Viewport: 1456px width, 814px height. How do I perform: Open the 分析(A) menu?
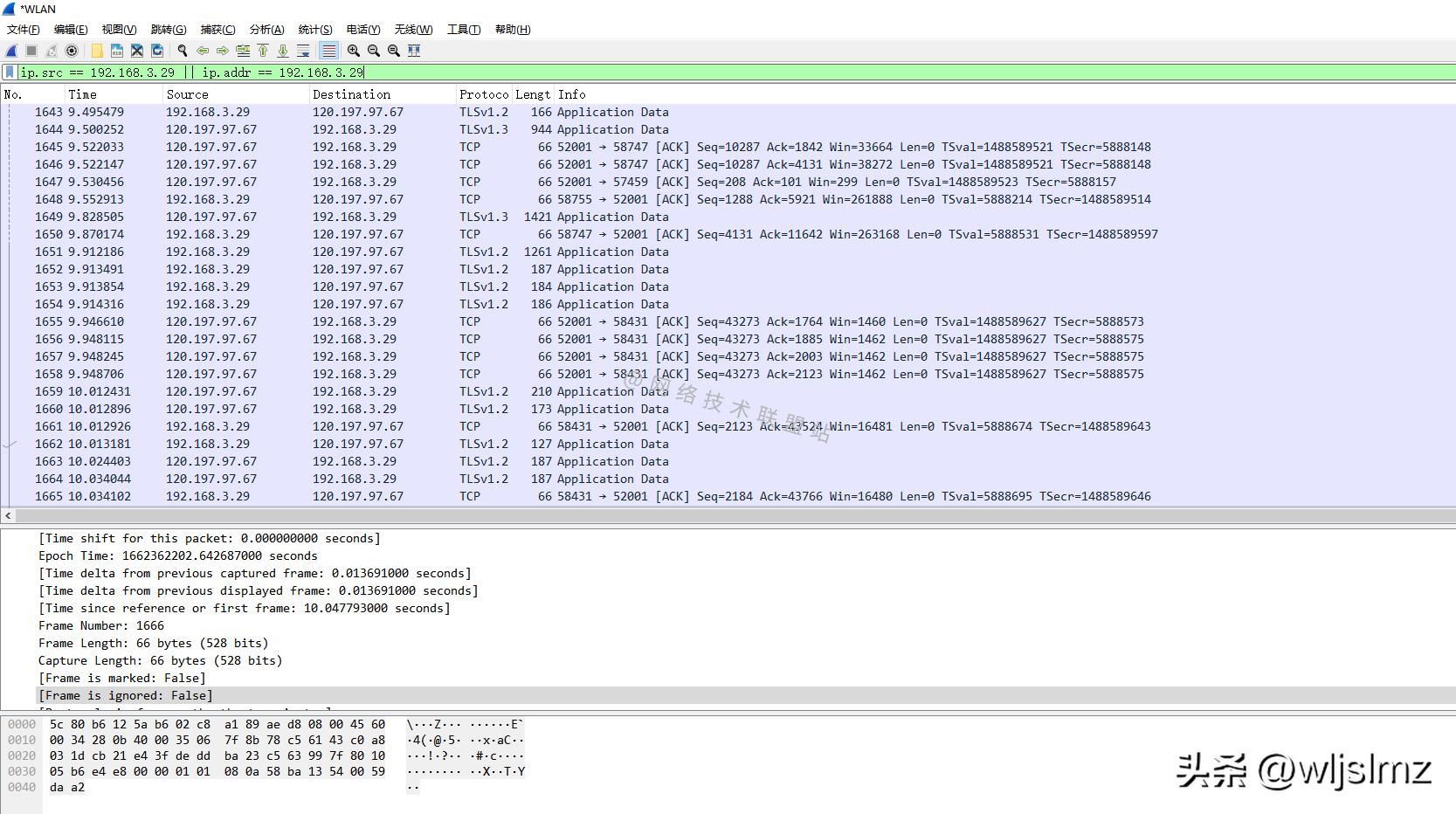point(266,30)
